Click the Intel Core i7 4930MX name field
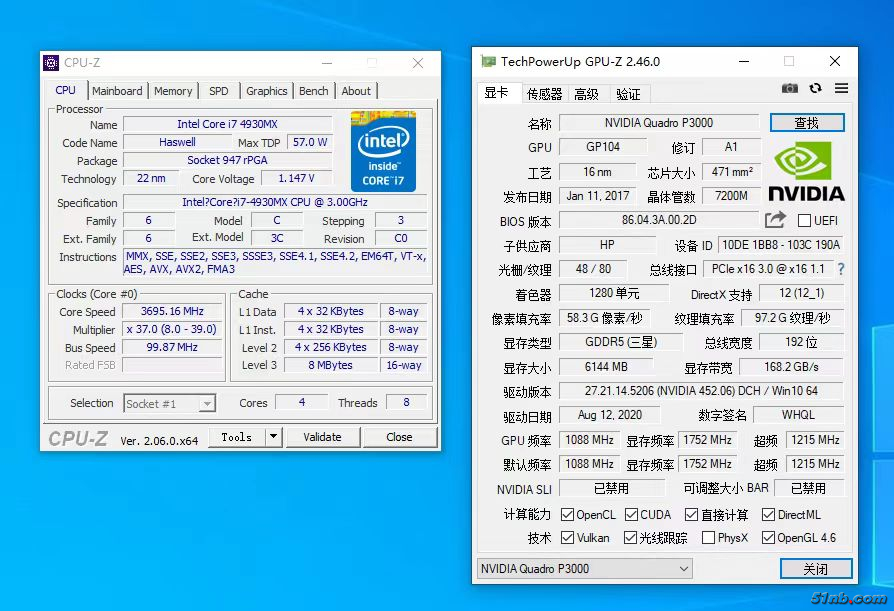Viewport: 894px width, 611px height. point(227,124)
